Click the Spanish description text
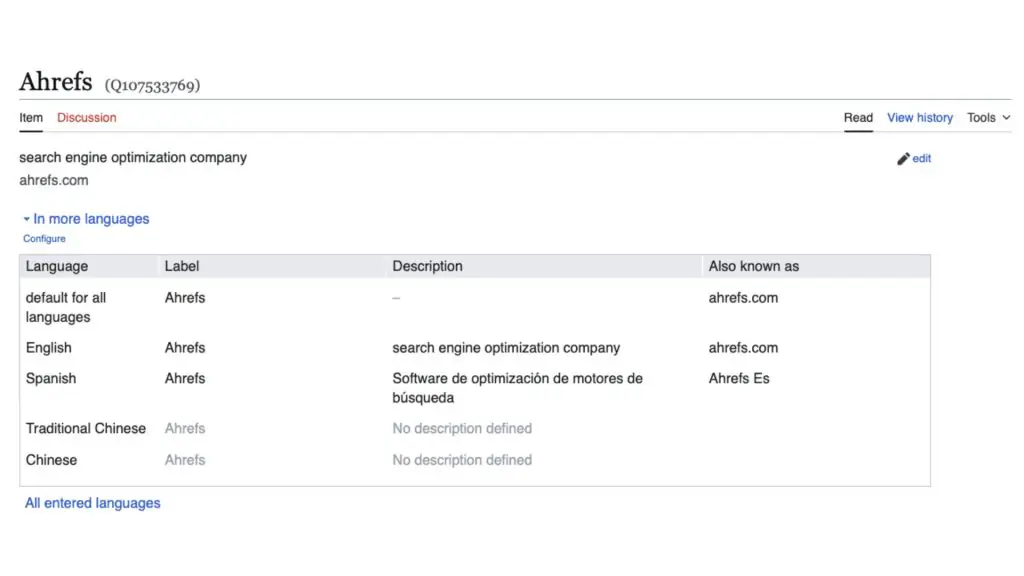 (517, 388)
